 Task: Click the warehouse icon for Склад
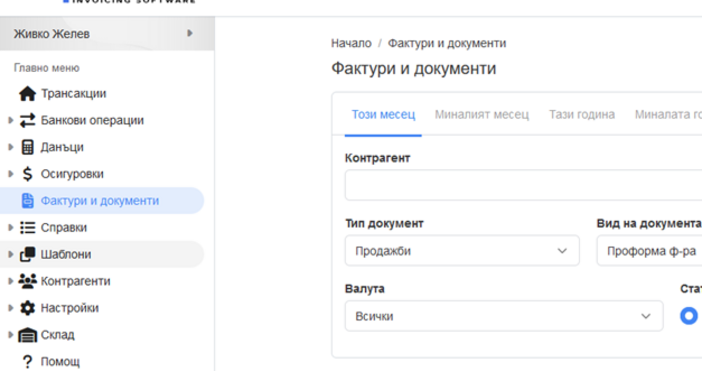pos(27,335)
